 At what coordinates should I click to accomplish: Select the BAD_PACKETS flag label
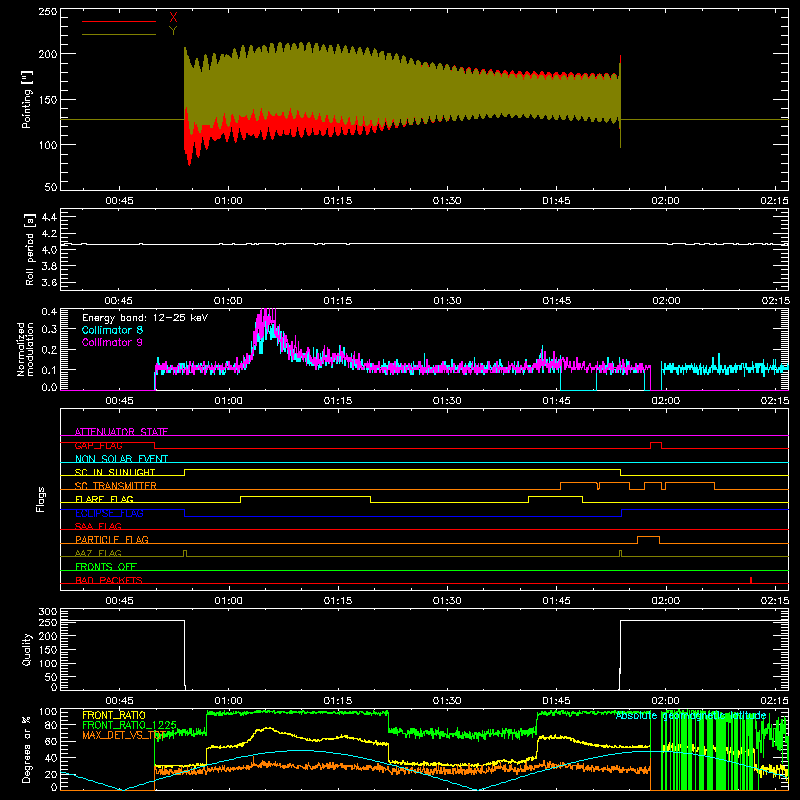coord(109,580)
